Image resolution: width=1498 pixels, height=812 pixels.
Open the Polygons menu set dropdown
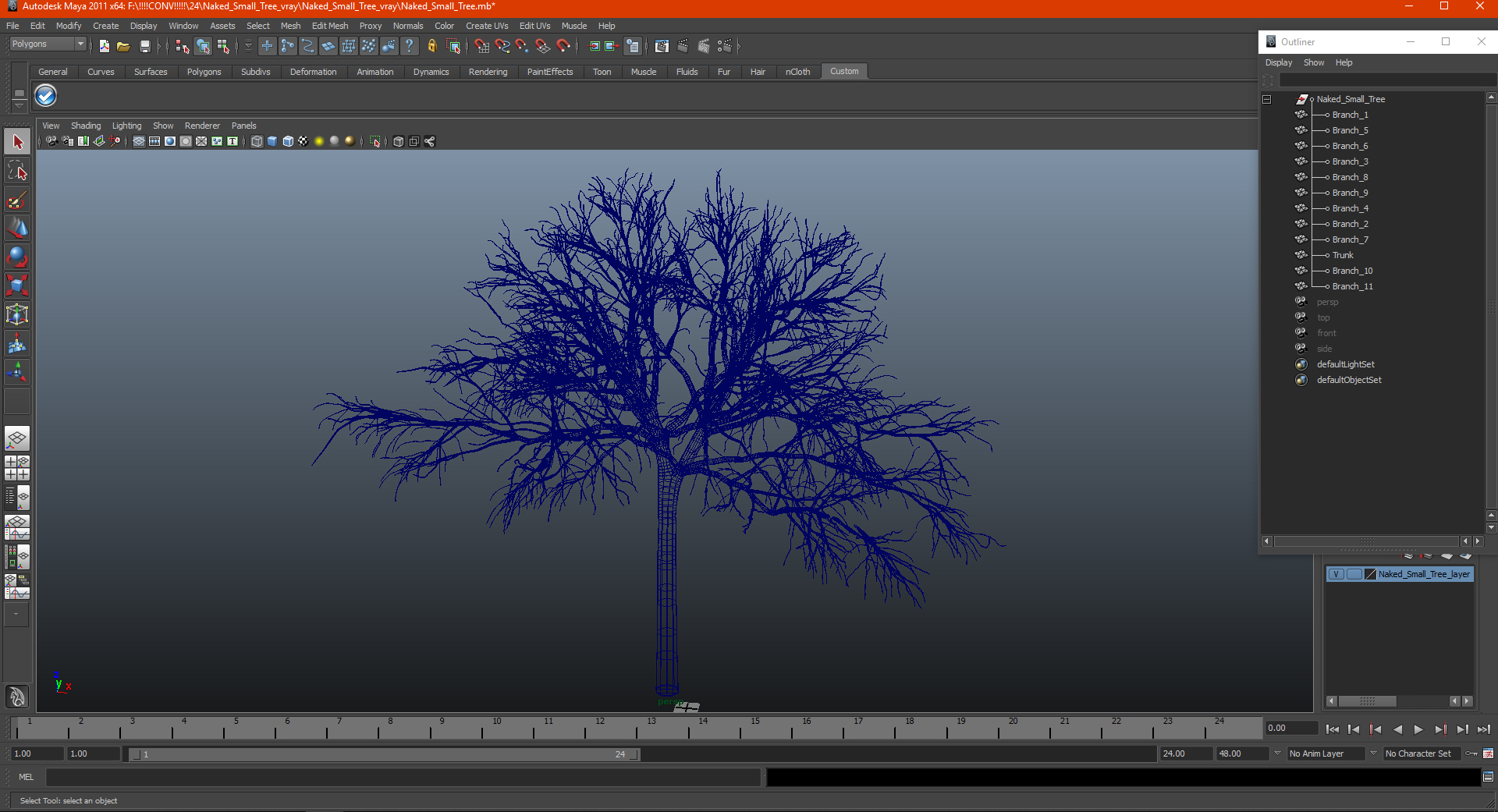tap(47, 44)
